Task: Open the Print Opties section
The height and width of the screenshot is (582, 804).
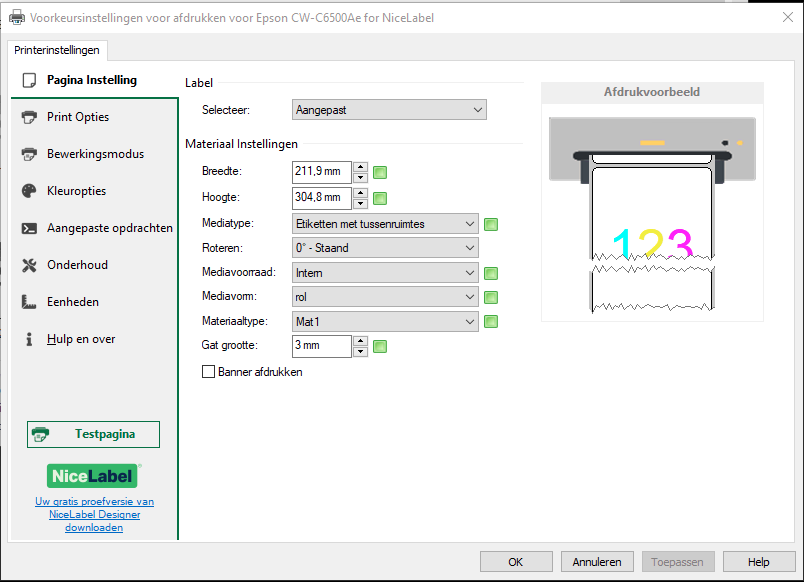Action: point(94,117)
